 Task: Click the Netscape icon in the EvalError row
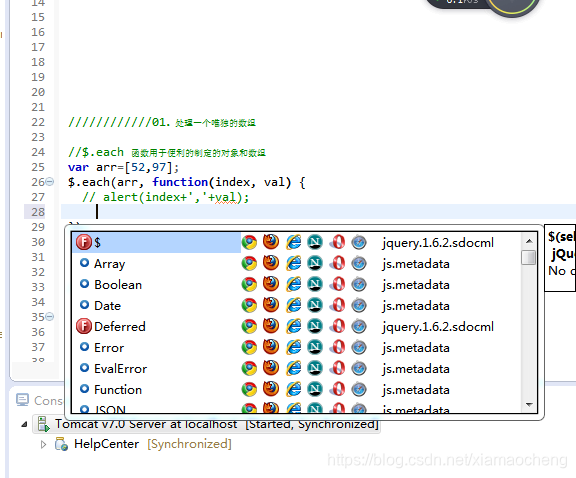pyautogui.click(x=315, y=368)
